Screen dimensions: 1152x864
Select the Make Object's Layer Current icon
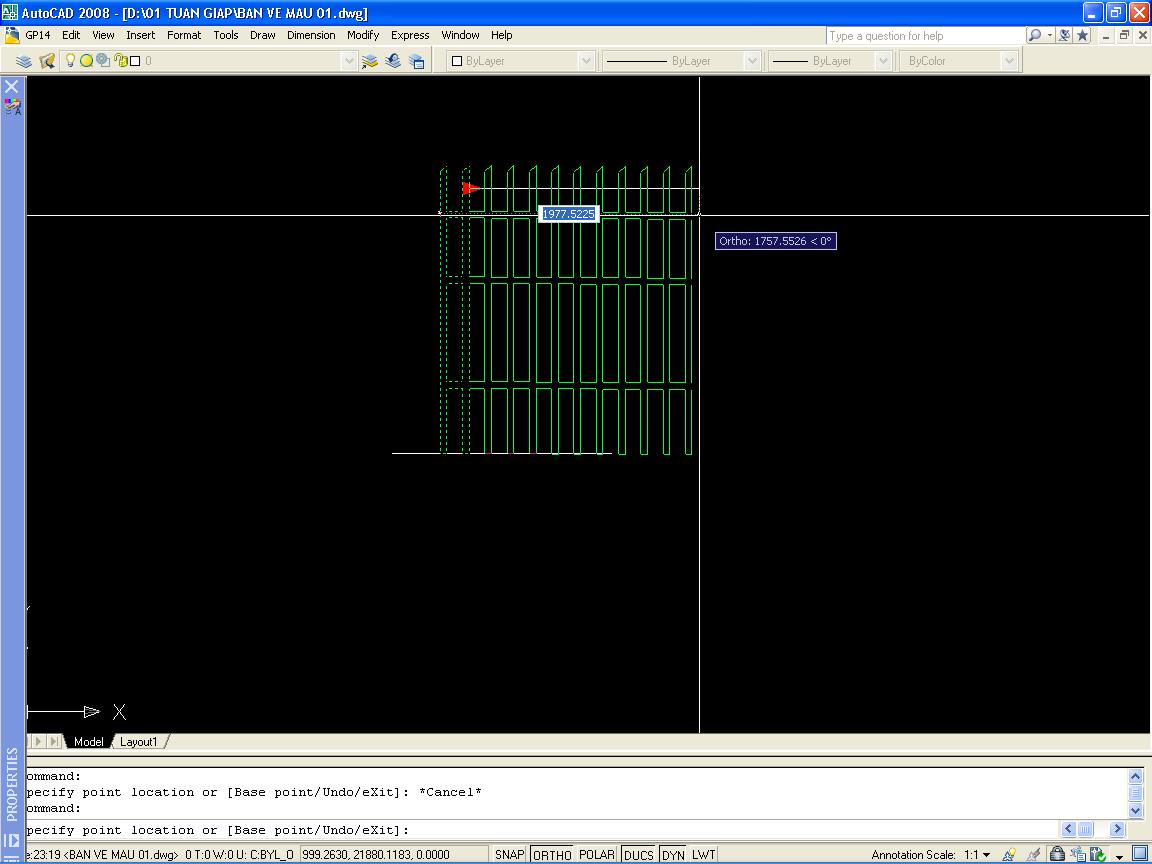coord(368,60)
